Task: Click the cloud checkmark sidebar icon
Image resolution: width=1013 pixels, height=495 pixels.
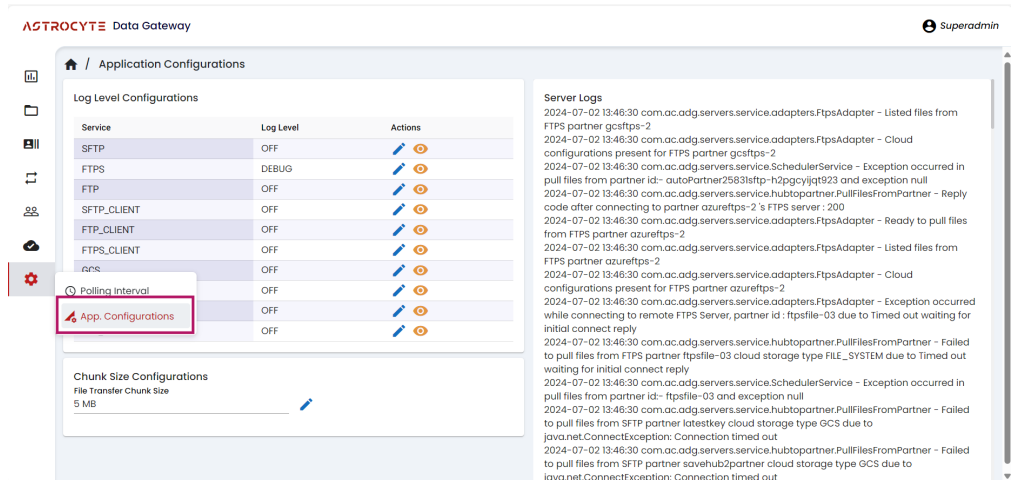Action: pos(31,245)
